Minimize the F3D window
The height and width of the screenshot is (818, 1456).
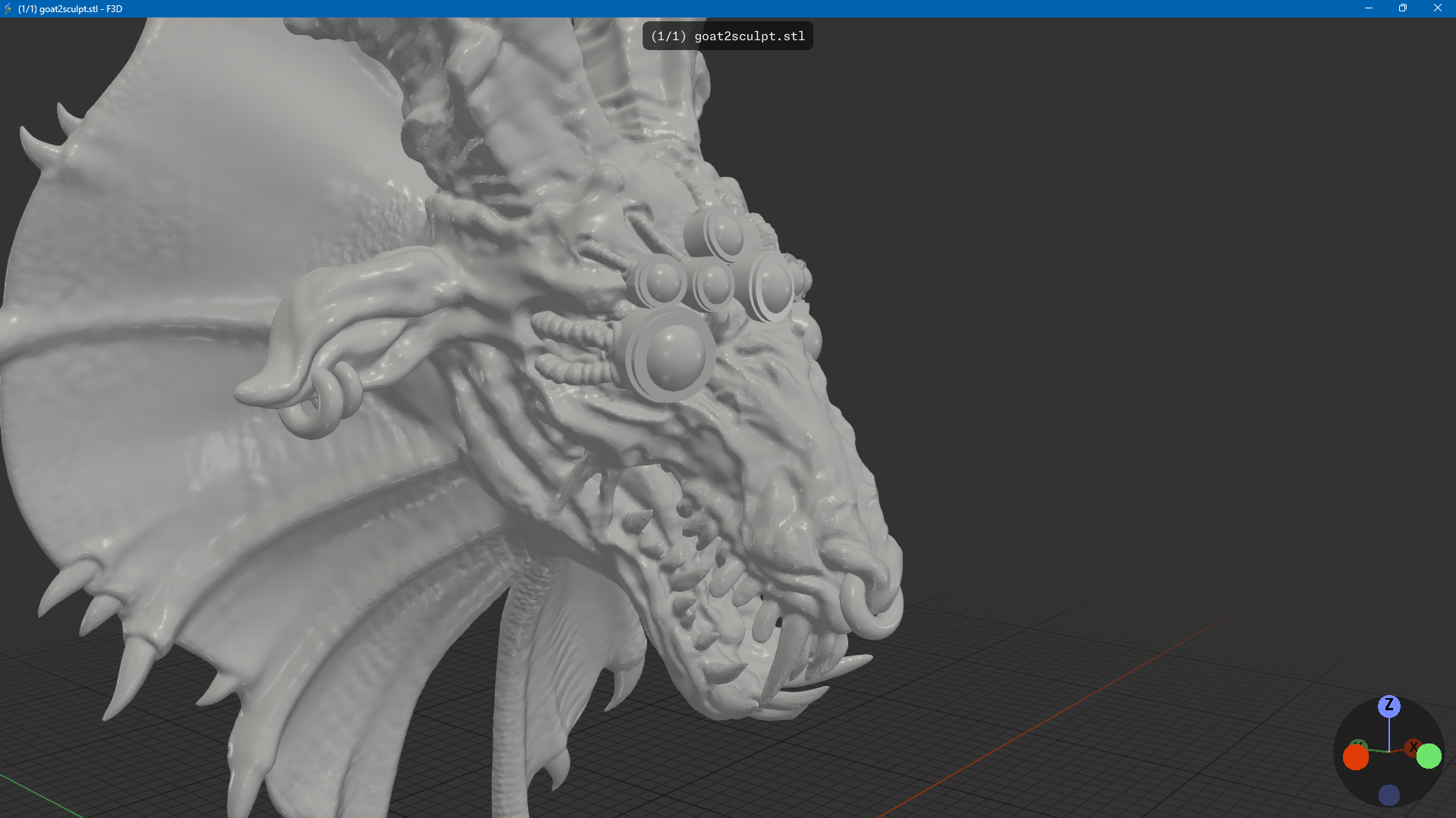pyautogui.click(x=1369, y=8)
